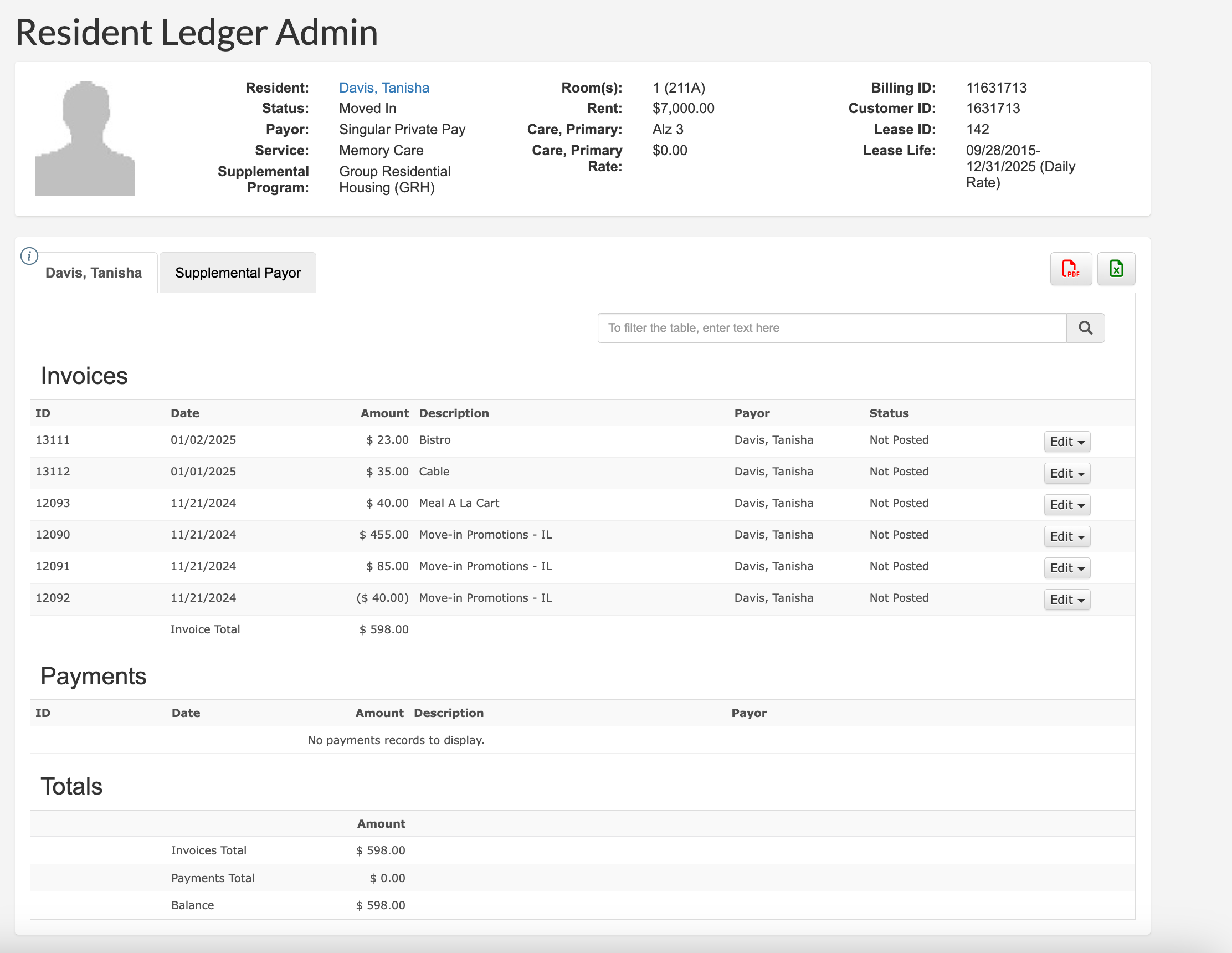
Task: Export ledger as PDF
Action: coord(1070,269)
